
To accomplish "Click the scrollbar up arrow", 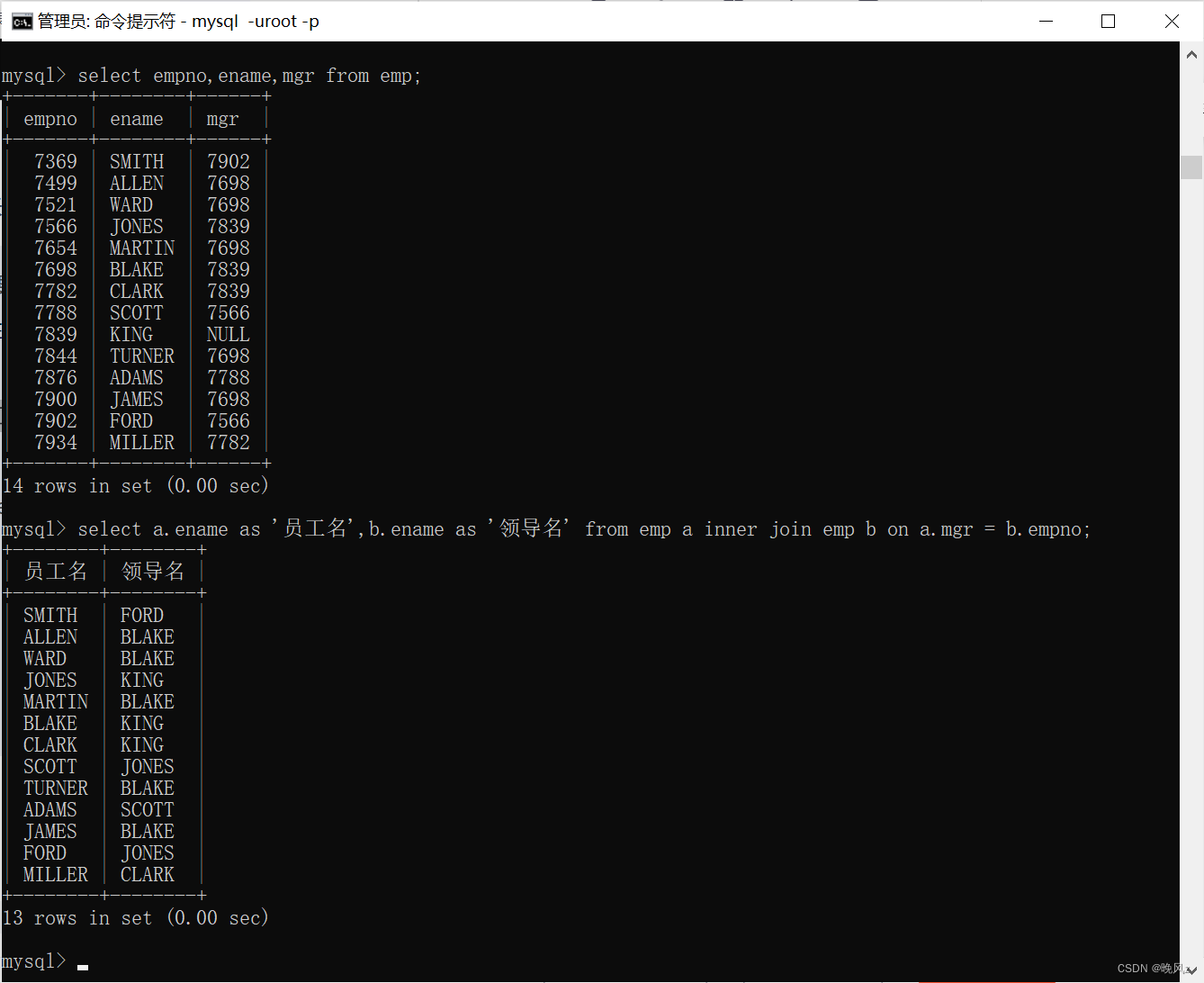I will [1192, 53].
